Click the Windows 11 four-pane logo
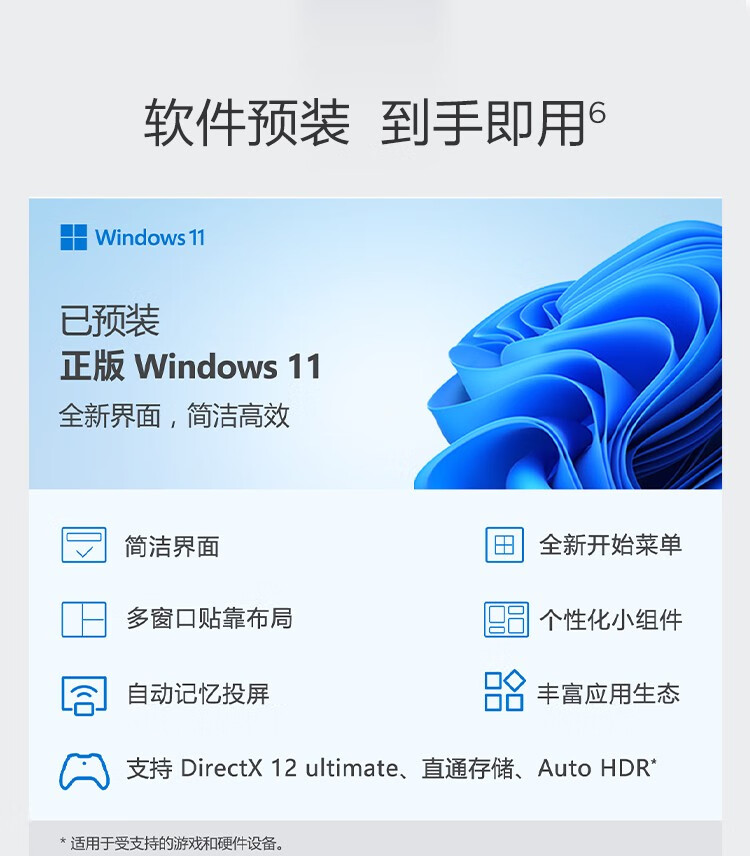 73,237
